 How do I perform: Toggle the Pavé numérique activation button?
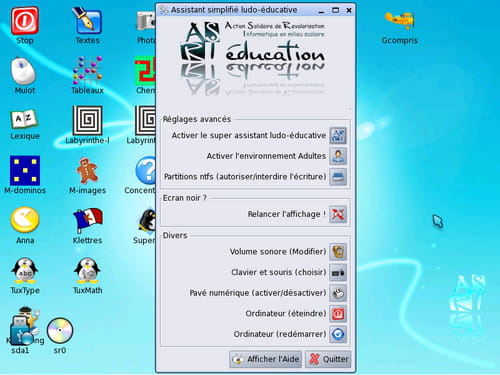click(x=338, y=293)
